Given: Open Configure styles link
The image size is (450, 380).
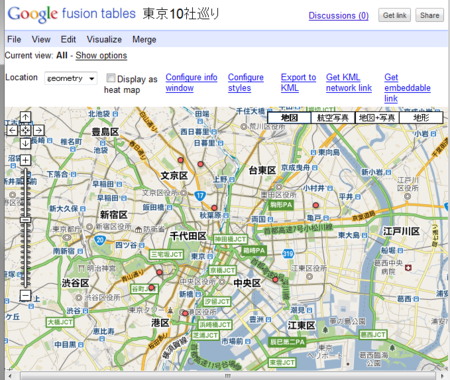Looking at the screenshot, I should coord(246,83).
